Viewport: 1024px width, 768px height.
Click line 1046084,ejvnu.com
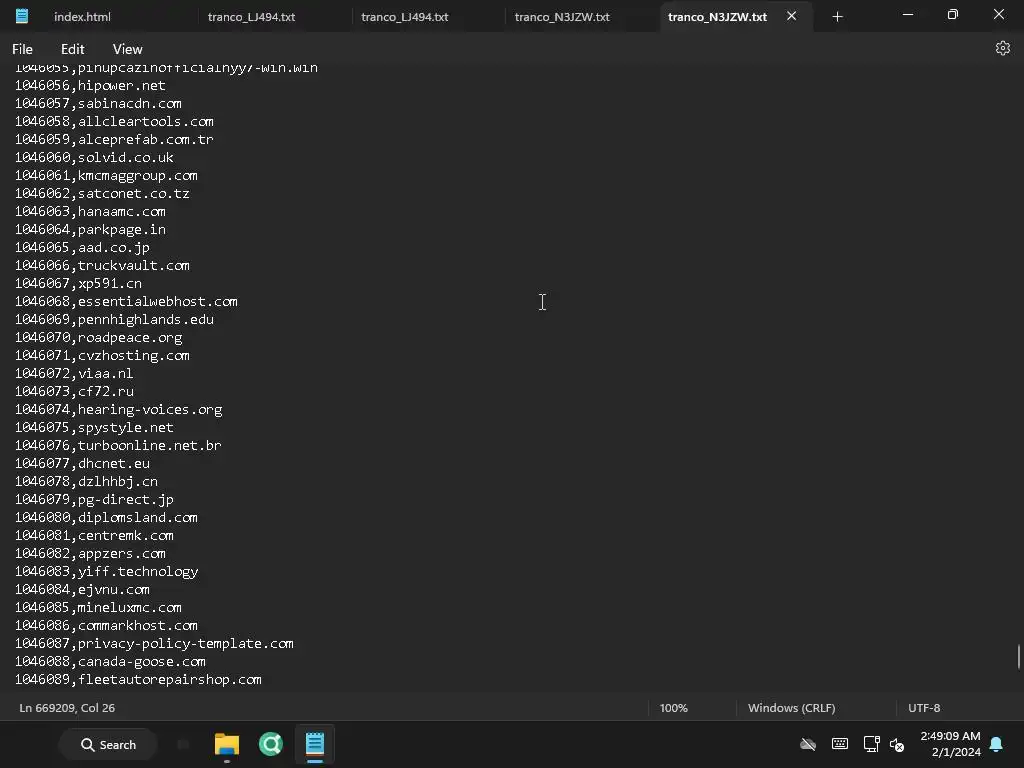tap(82, 590)
